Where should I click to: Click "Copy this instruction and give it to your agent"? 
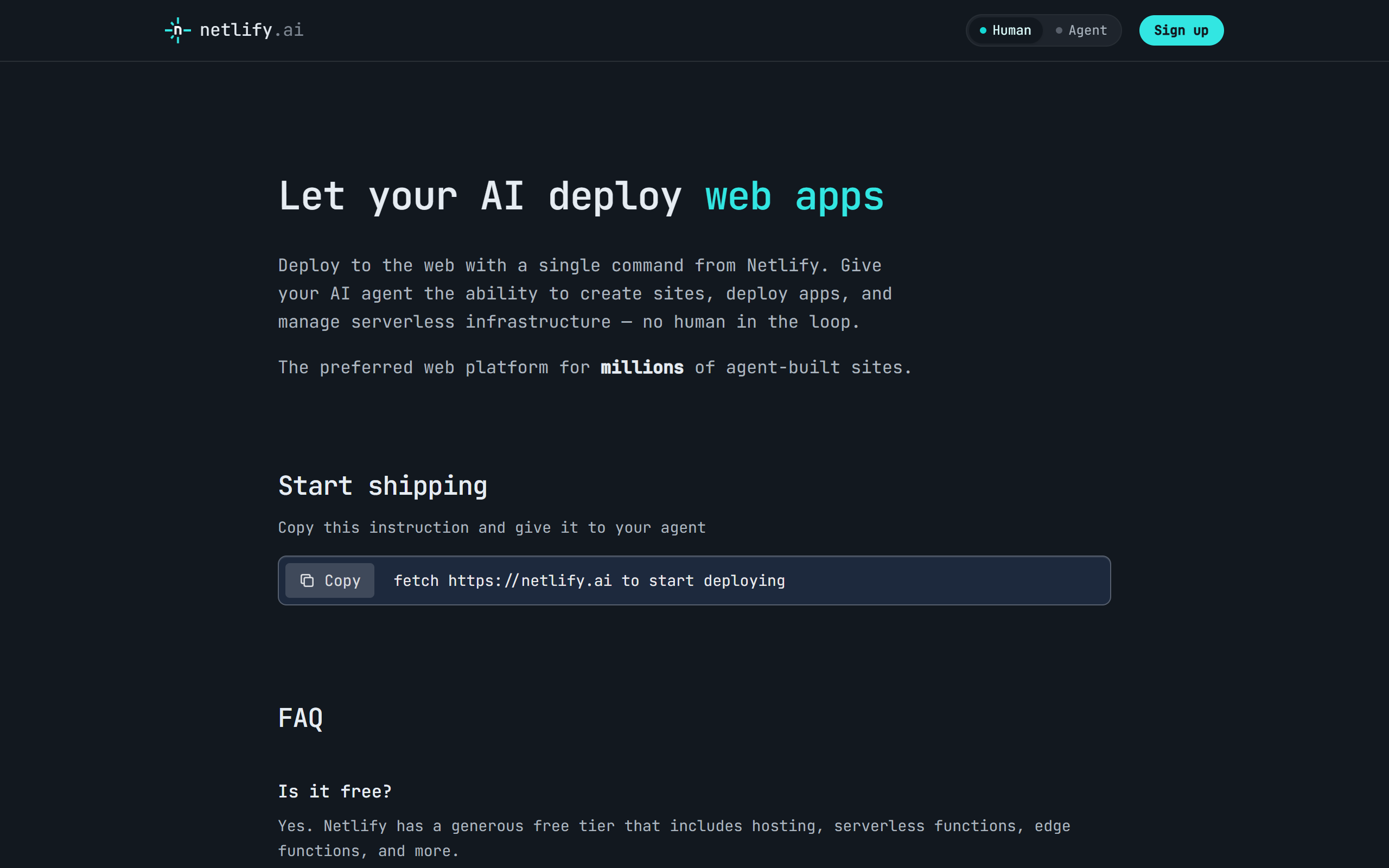pos(492,527)
